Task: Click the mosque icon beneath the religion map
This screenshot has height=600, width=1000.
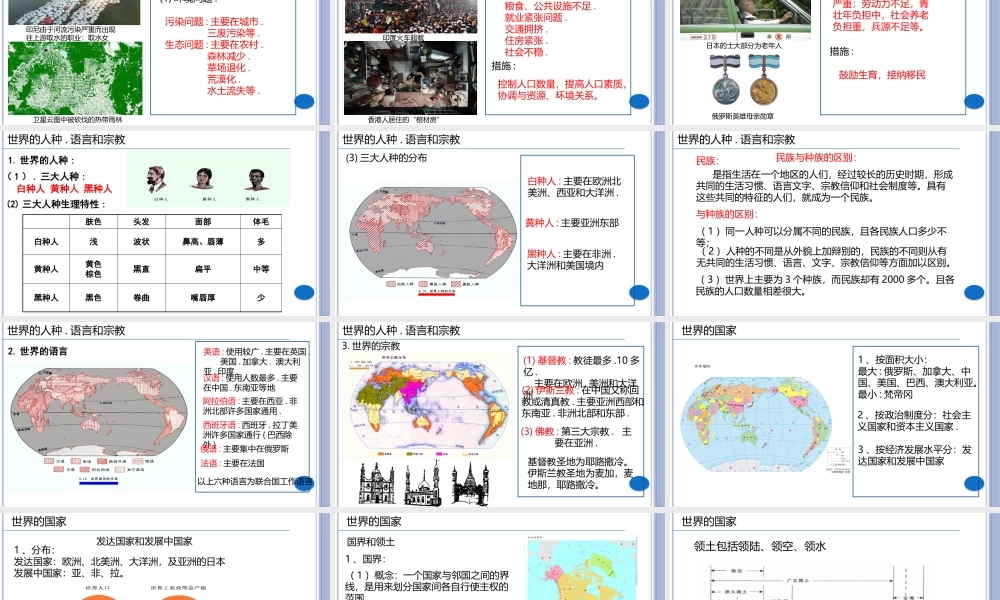Action: pos(422,486)
